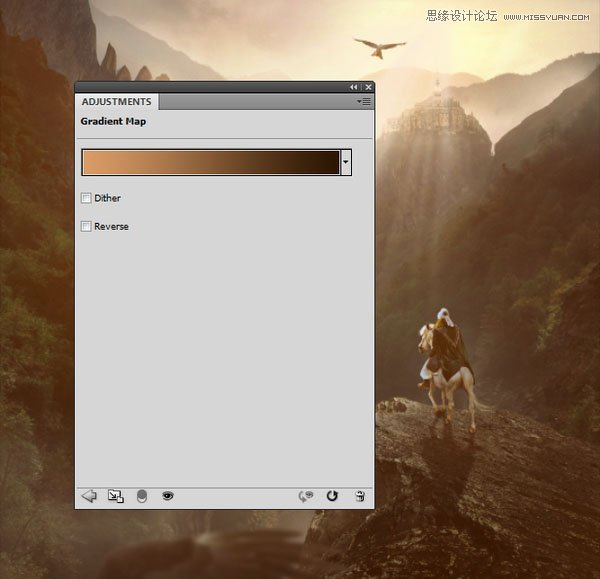Delete this adjustment layer with trash icon
This screenshot has width=600, height=579.
(360, 496)
